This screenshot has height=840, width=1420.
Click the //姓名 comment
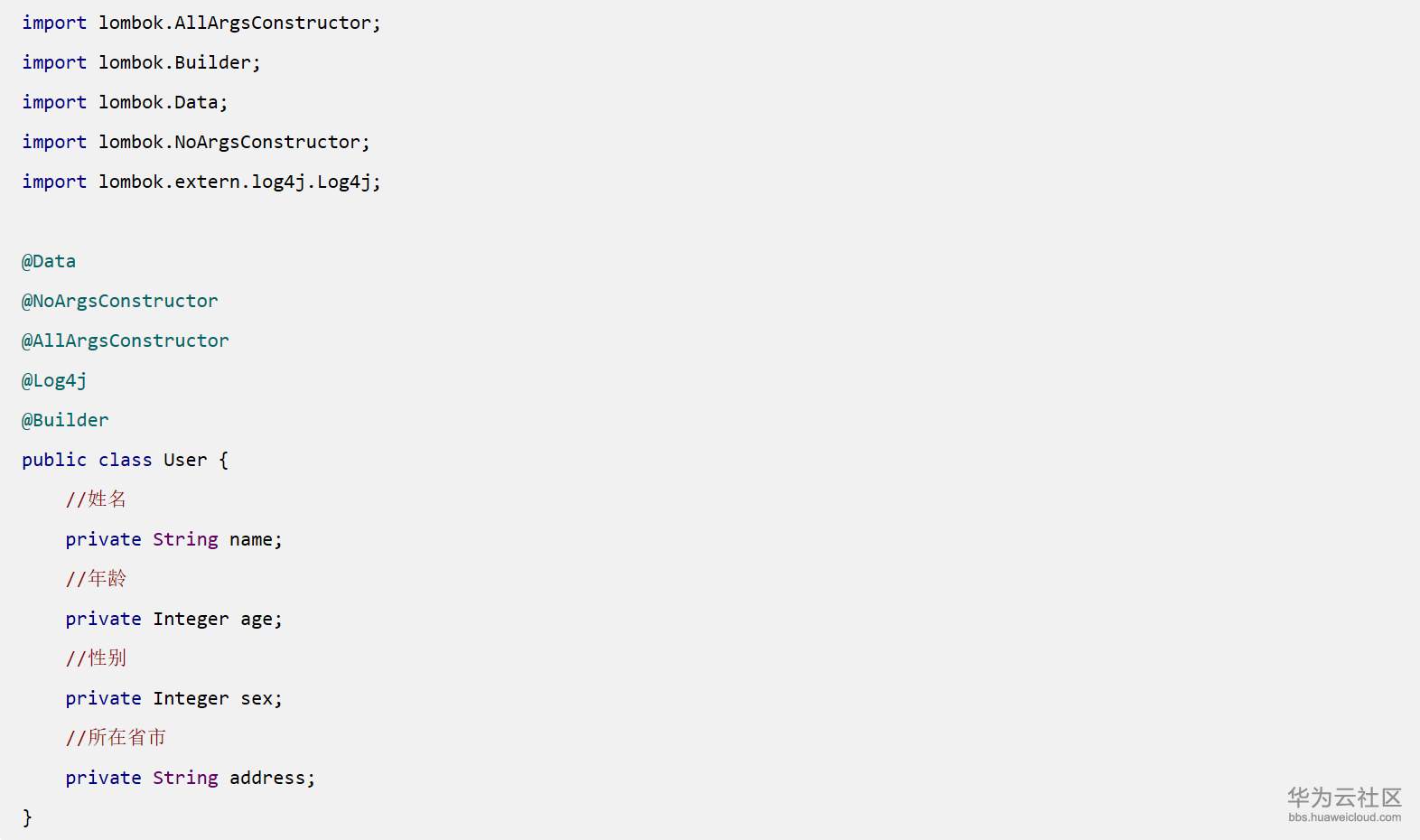[96, 499]
